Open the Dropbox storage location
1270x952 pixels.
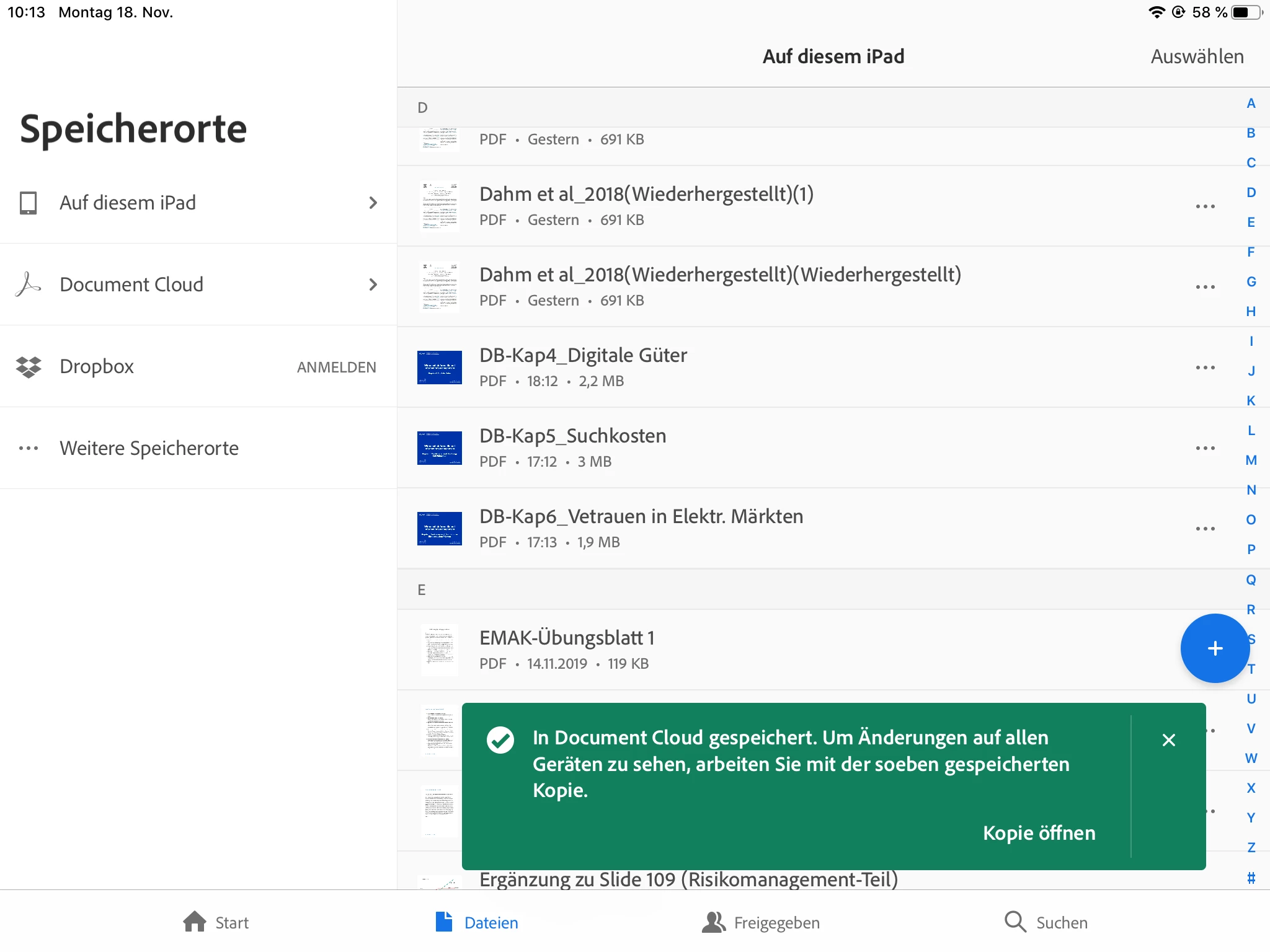[97, 366]
